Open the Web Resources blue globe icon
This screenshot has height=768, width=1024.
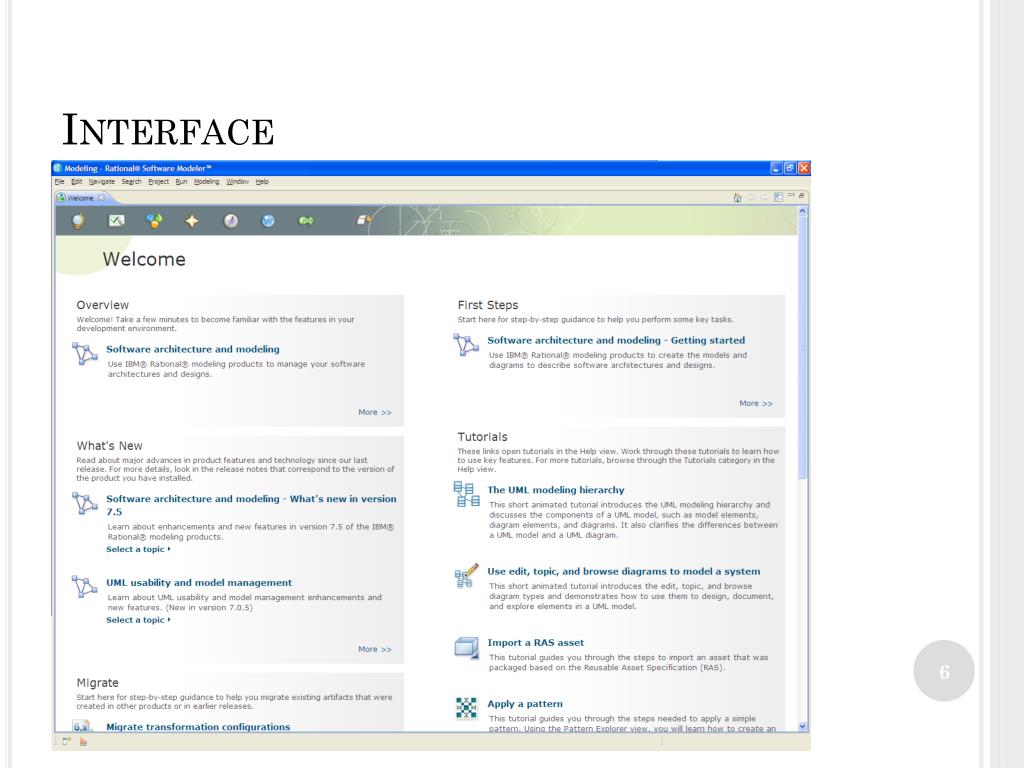pos(268,221)
